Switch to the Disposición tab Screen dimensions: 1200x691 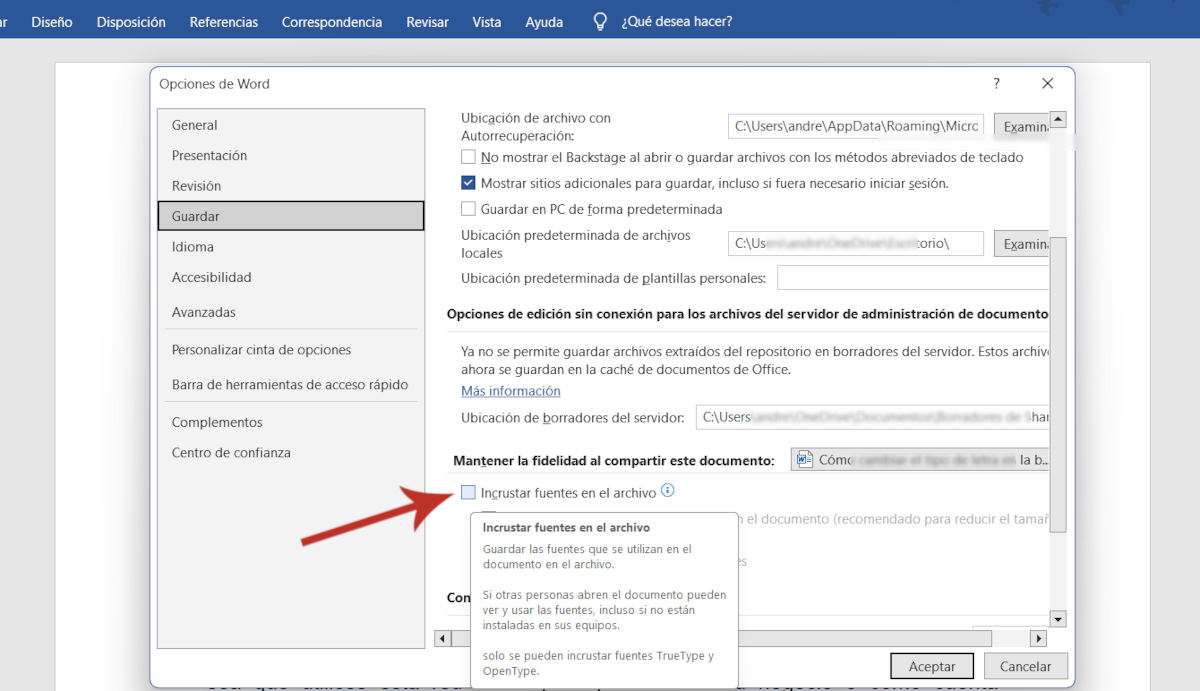point(131,21)
